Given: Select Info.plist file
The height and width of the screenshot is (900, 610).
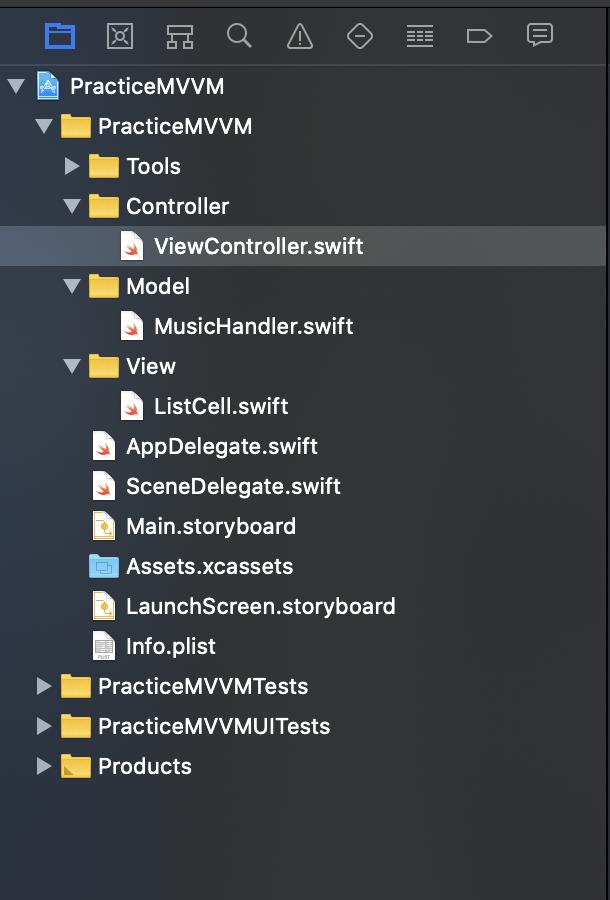Looking at the screenshot, I should coord(170,646).
